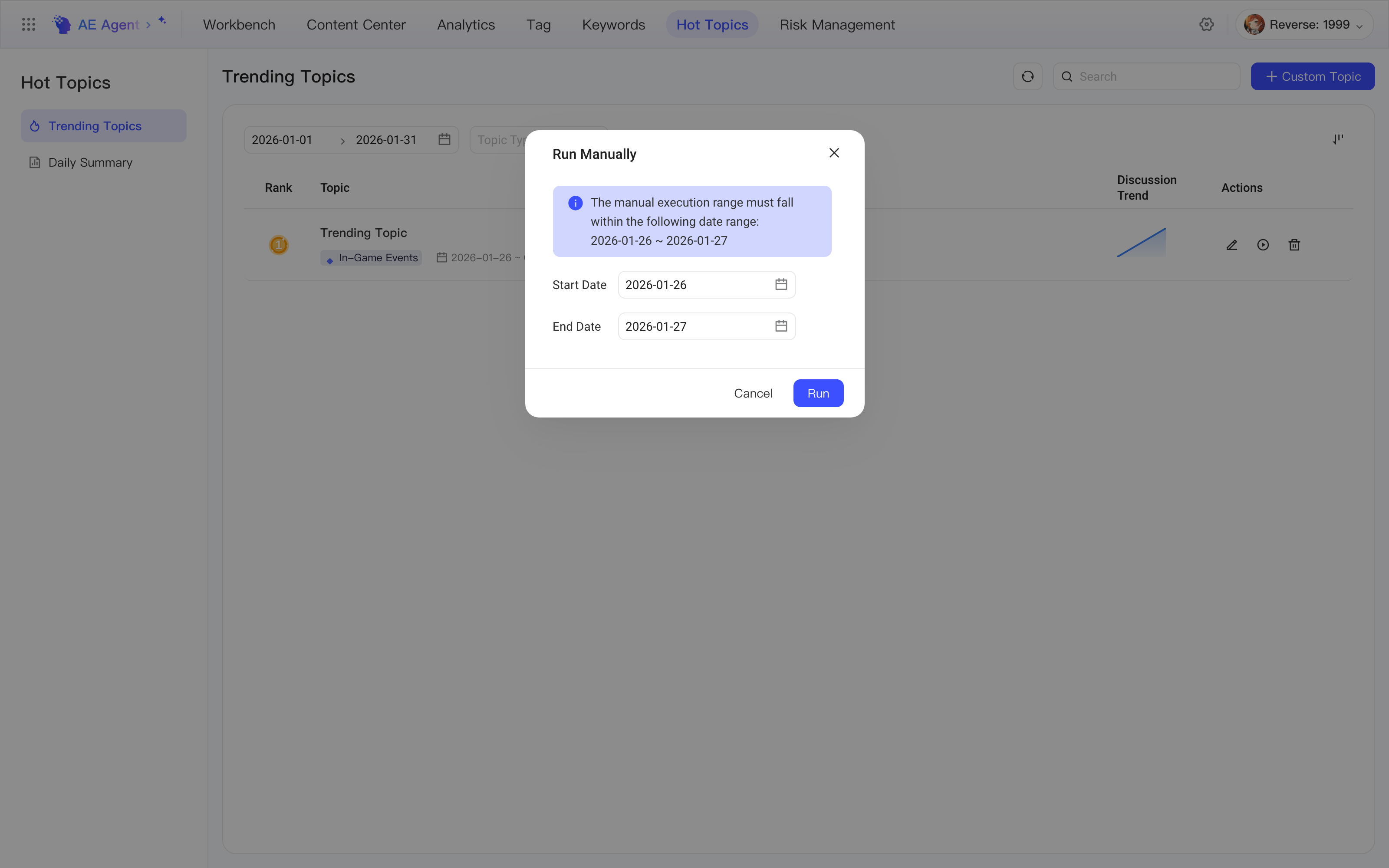The height and width of the screenshot is (868, 1389).
Task: Click the In-Game Events tag
Action: click(x=371, y=258)
